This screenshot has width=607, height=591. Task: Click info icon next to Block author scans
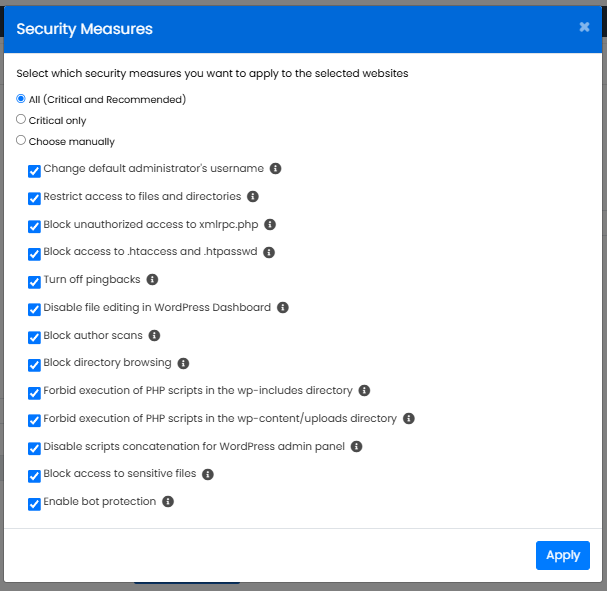[154, 336]
